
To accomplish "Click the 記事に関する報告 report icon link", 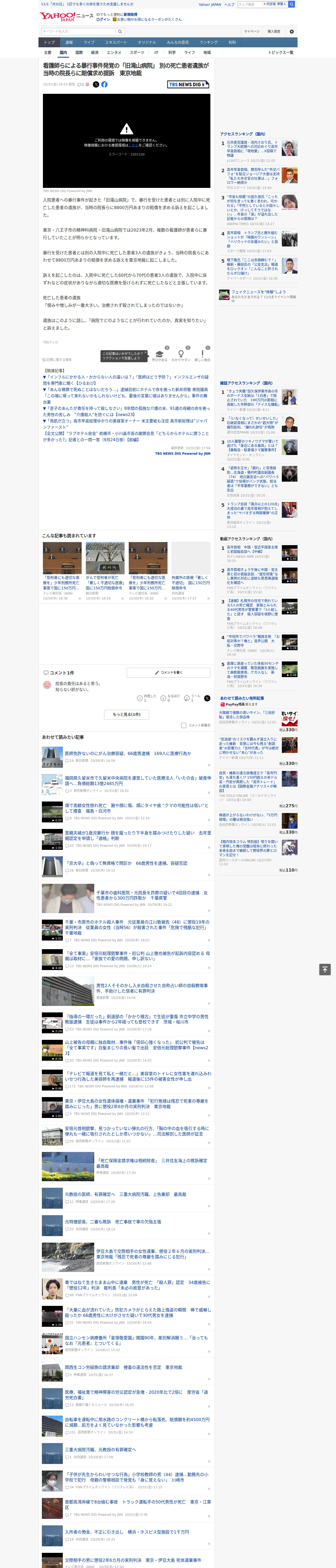I will (57, 360).
